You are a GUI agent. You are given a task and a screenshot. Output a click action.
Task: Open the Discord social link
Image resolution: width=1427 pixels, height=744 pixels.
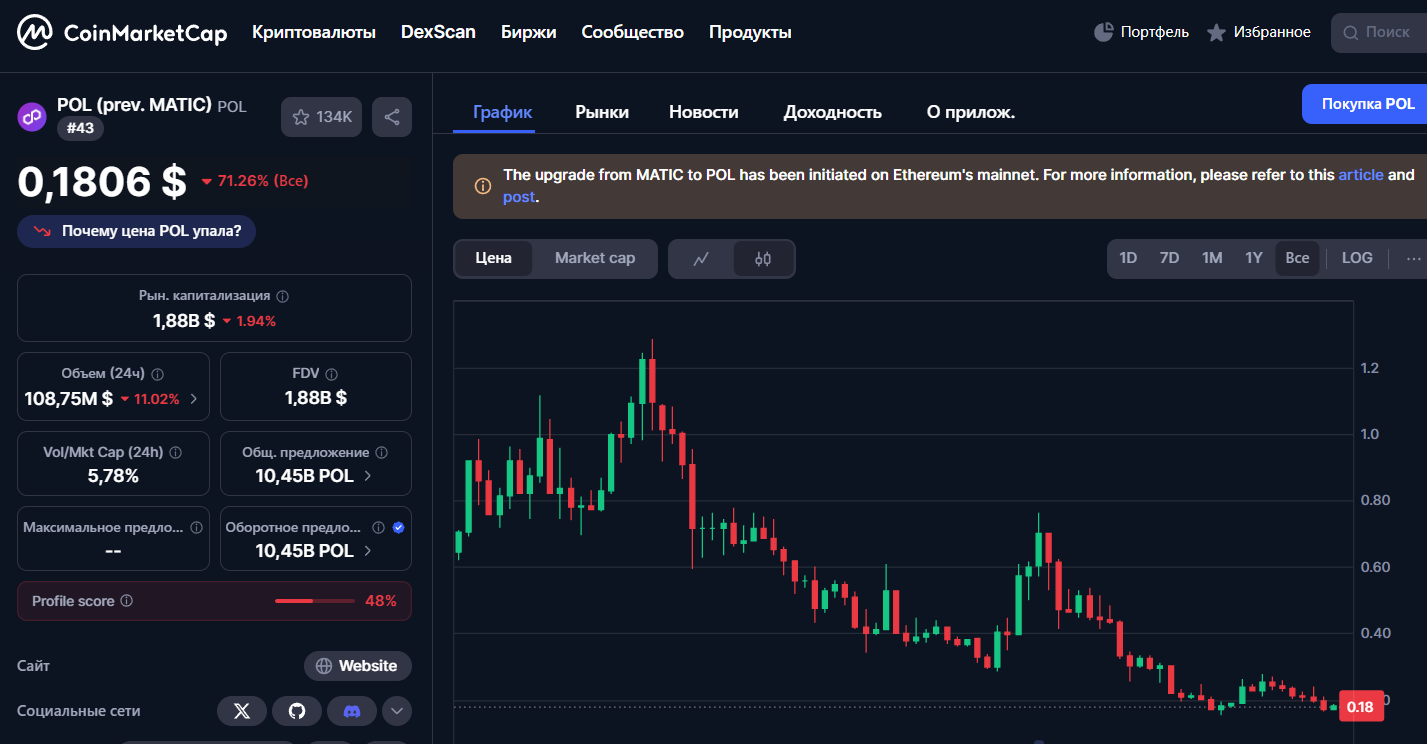tap(352, 711)
